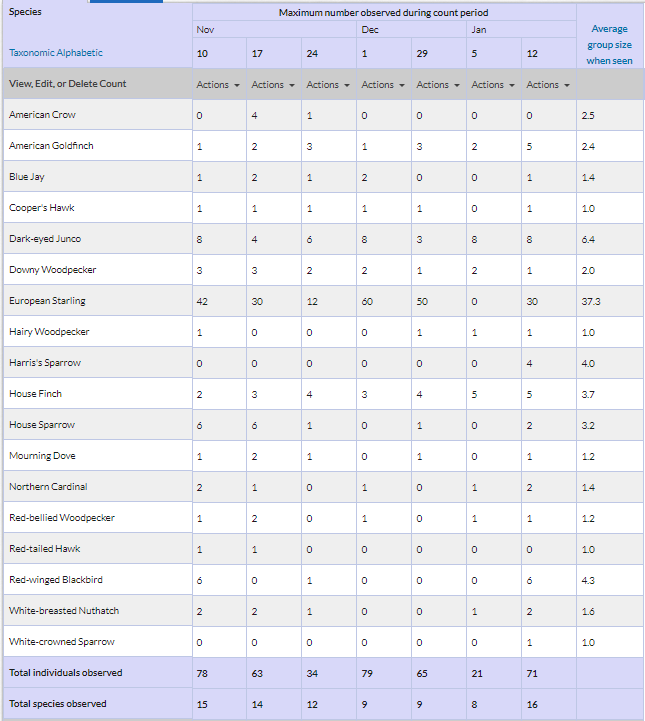Viewport: 645px width, 721px height.
Task: Open Actions dropdown for Nov 24 count
Action: click(x=328, y=85)
